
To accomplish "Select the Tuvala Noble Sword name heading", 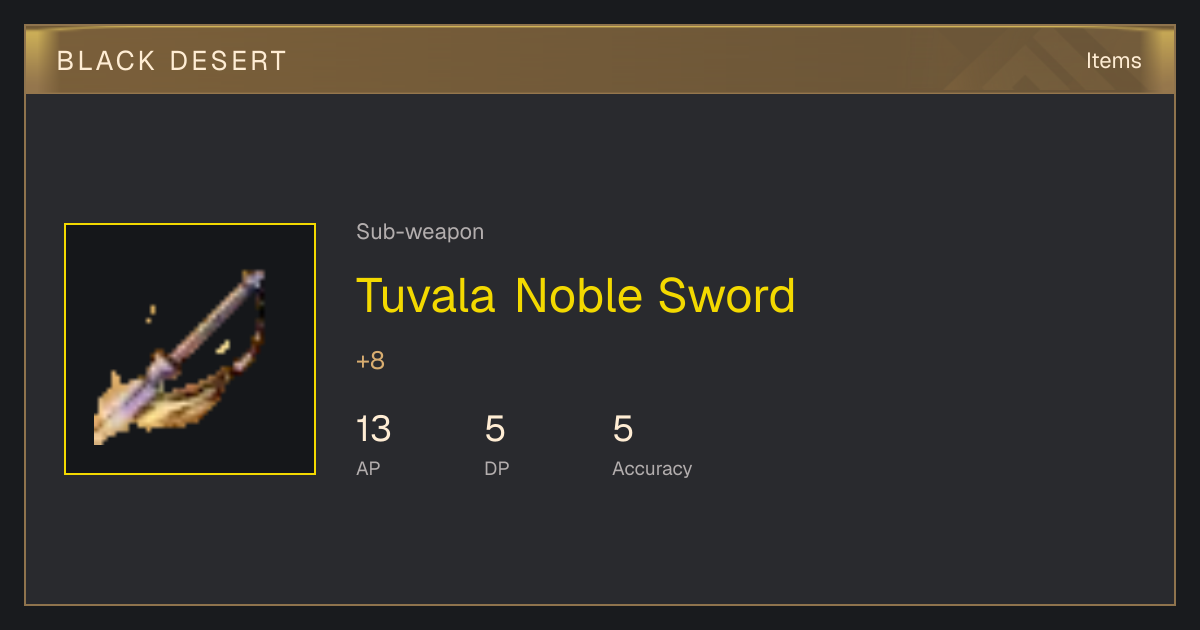I will [x=576, y=295].
